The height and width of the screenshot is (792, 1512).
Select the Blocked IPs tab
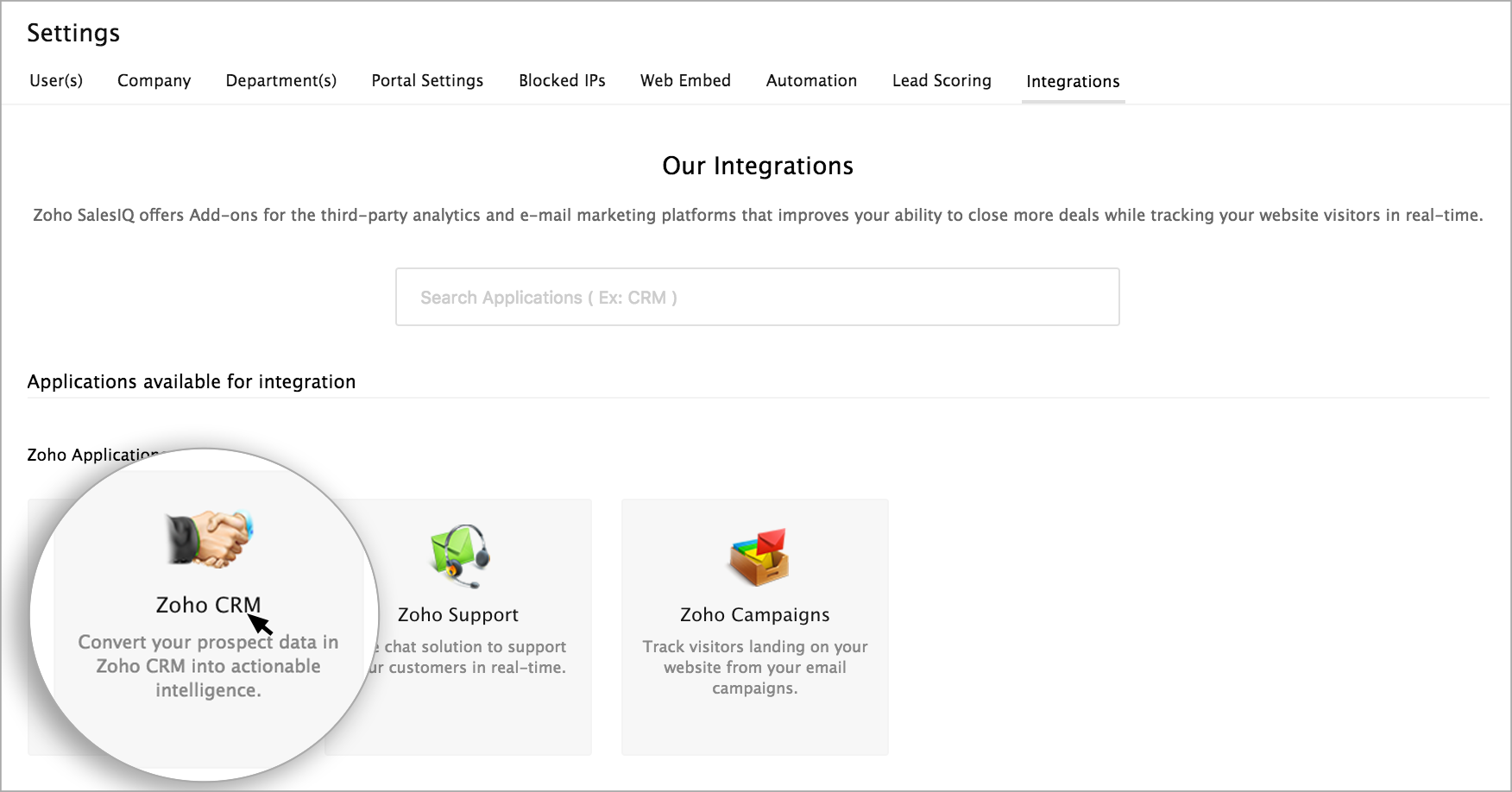(x=562, y=80)
